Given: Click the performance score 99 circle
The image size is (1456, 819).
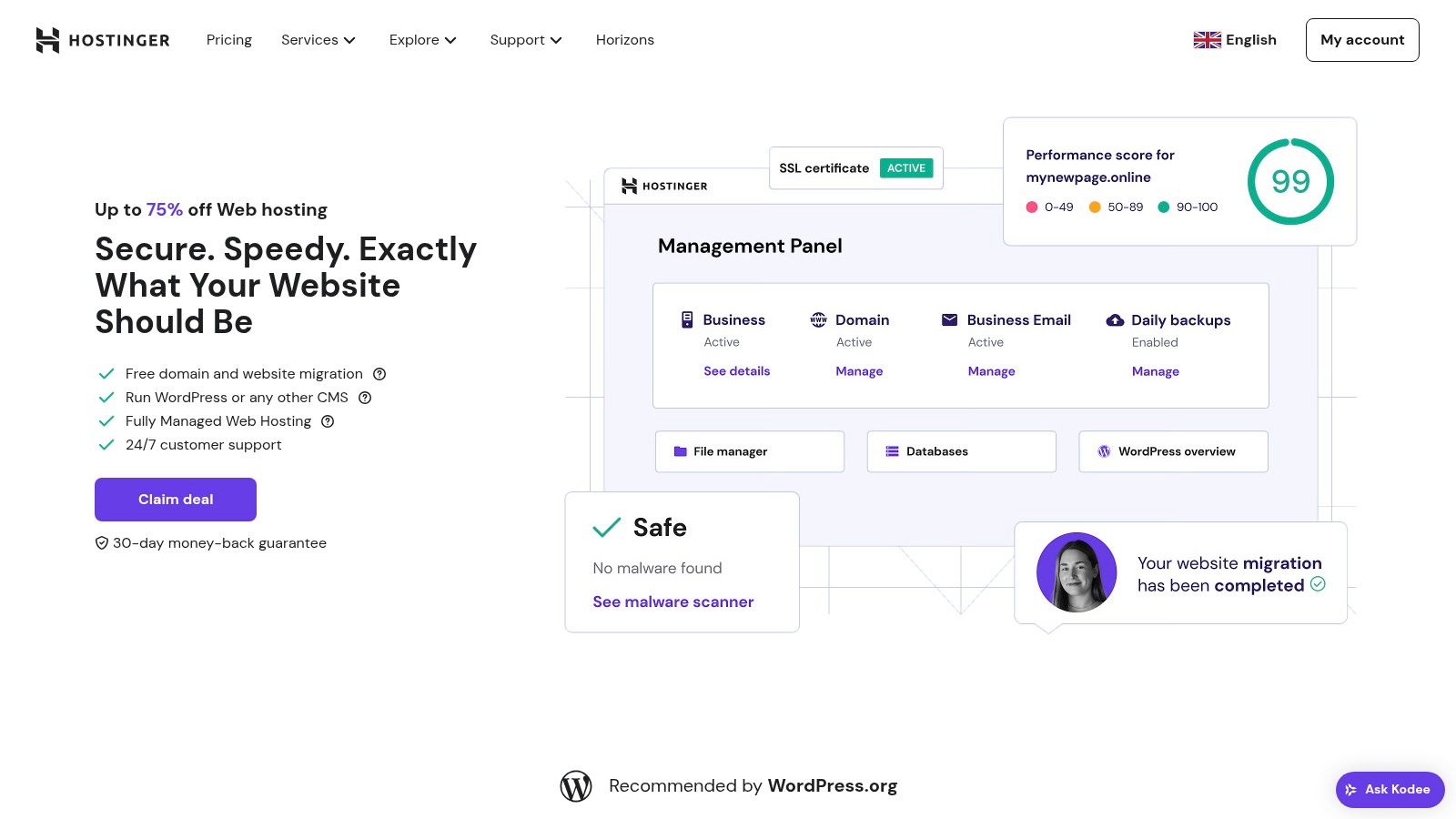Looking at the screenshot, I should (1290, 182).
